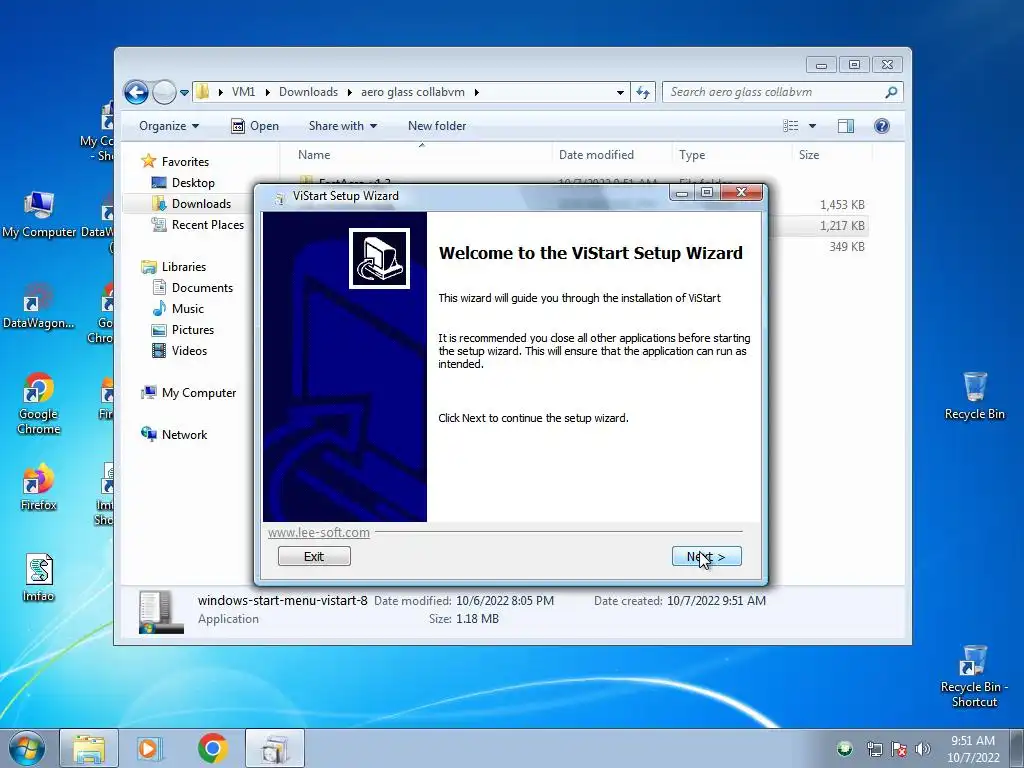Expand arrow after aero glass collabvm breadcrumb

(x=477, y=92)
